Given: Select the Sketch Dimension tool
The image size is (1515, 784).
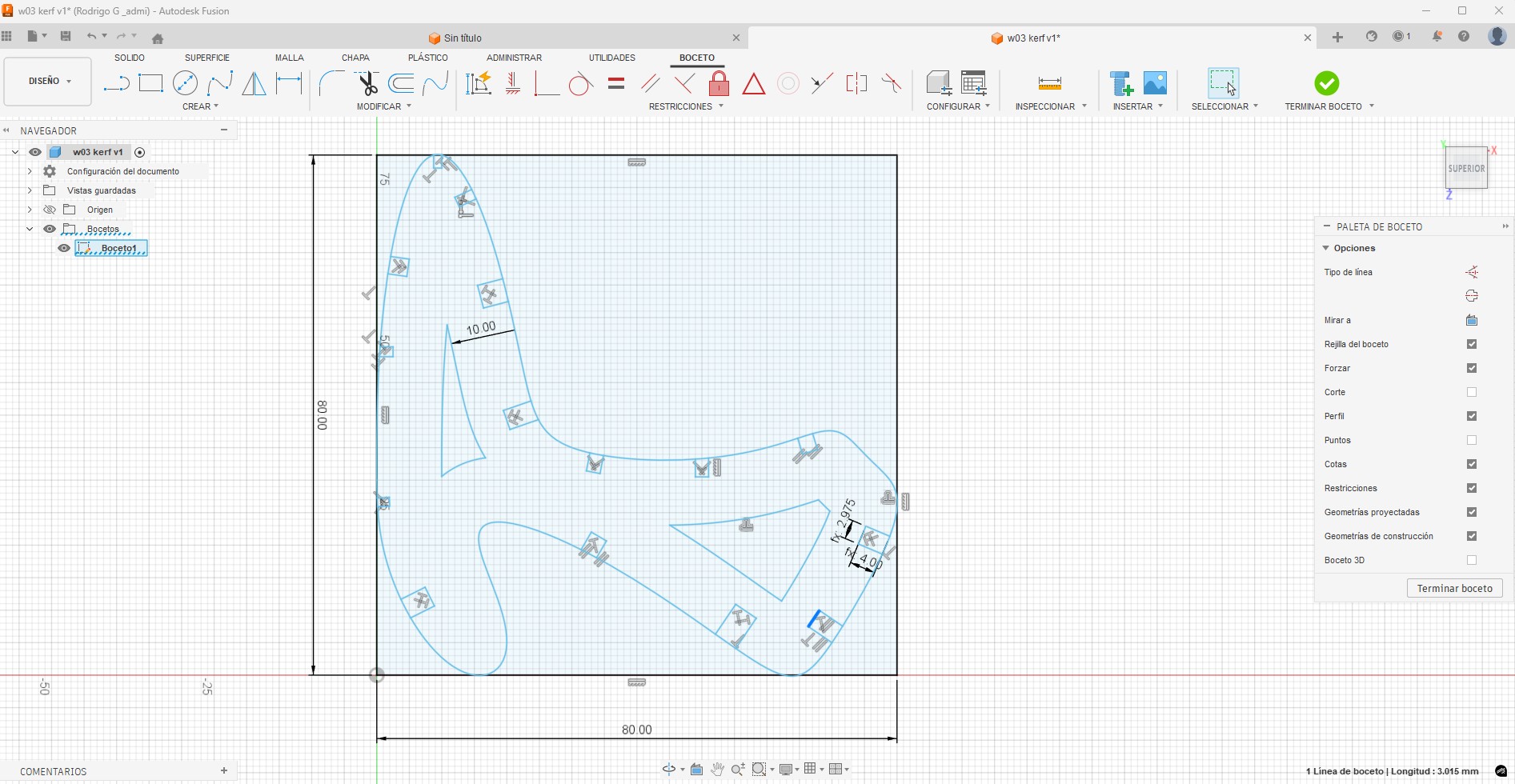Looking at the screenshot, I should point(288,83).
